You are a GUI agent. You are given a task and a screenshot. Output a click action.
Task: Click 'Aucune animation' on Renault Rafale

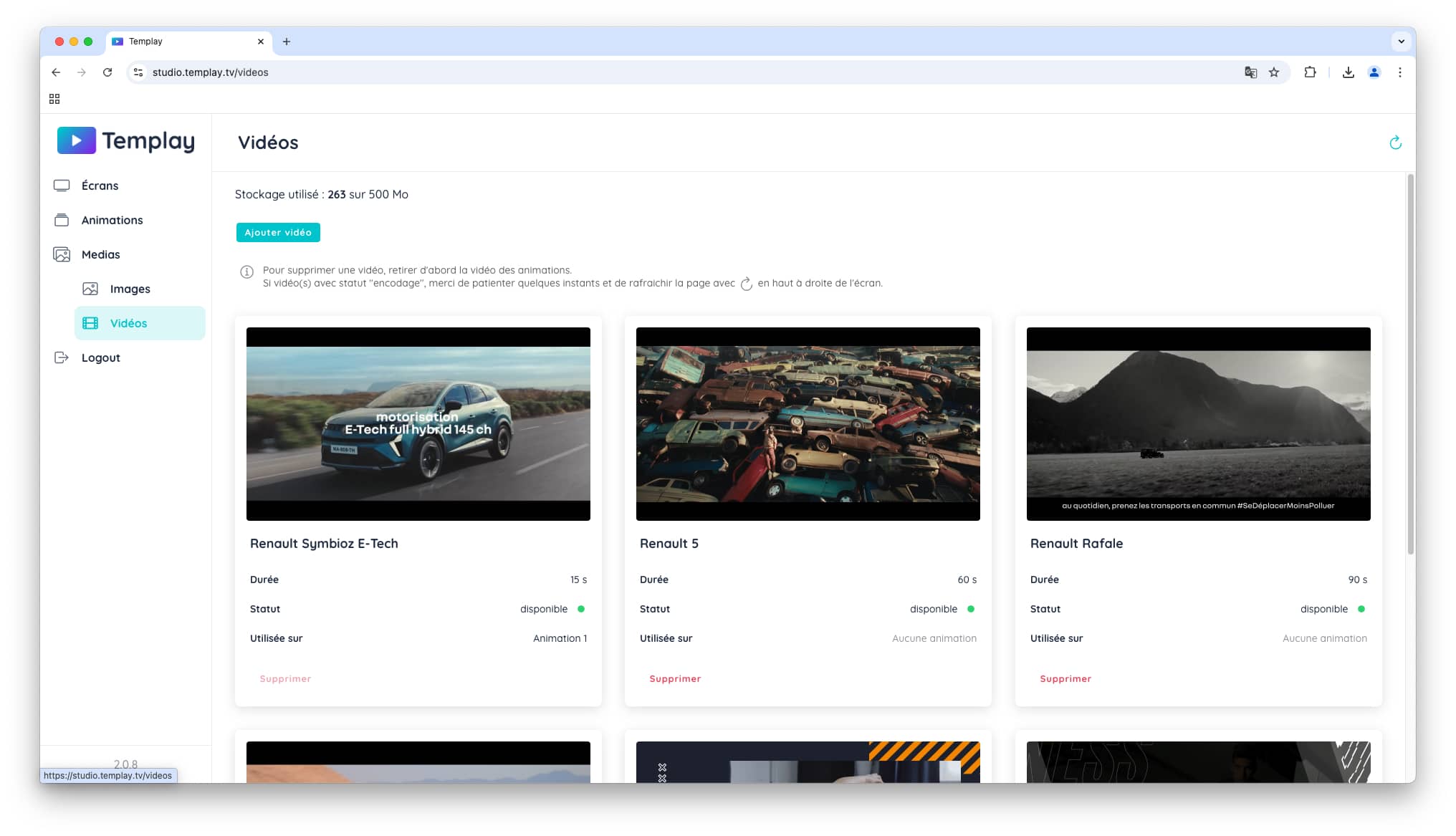point(1324,638)
